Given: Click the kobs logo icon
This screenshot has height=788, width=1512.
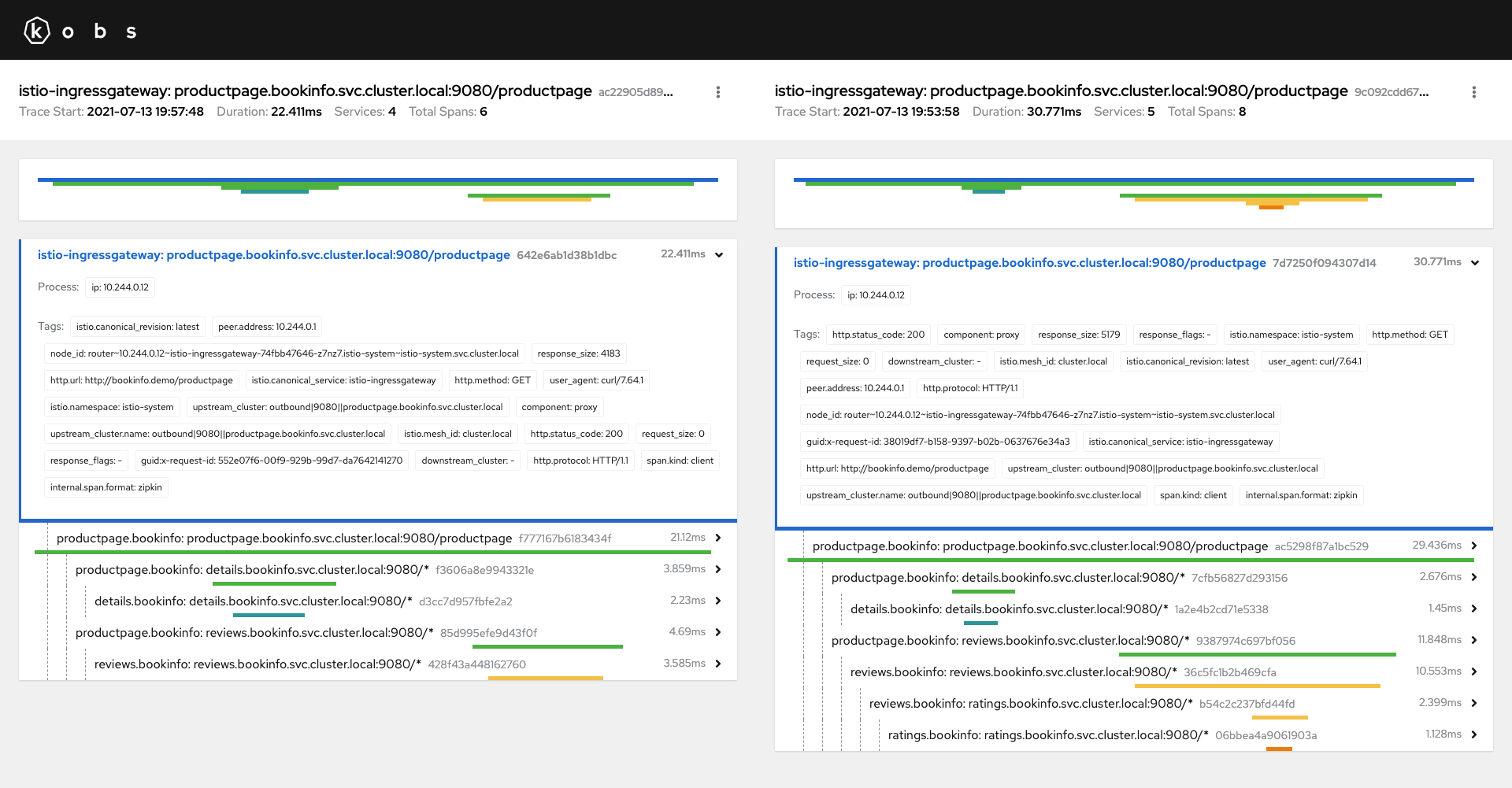Looking at the screenshot, I should [x=37, y=31].
